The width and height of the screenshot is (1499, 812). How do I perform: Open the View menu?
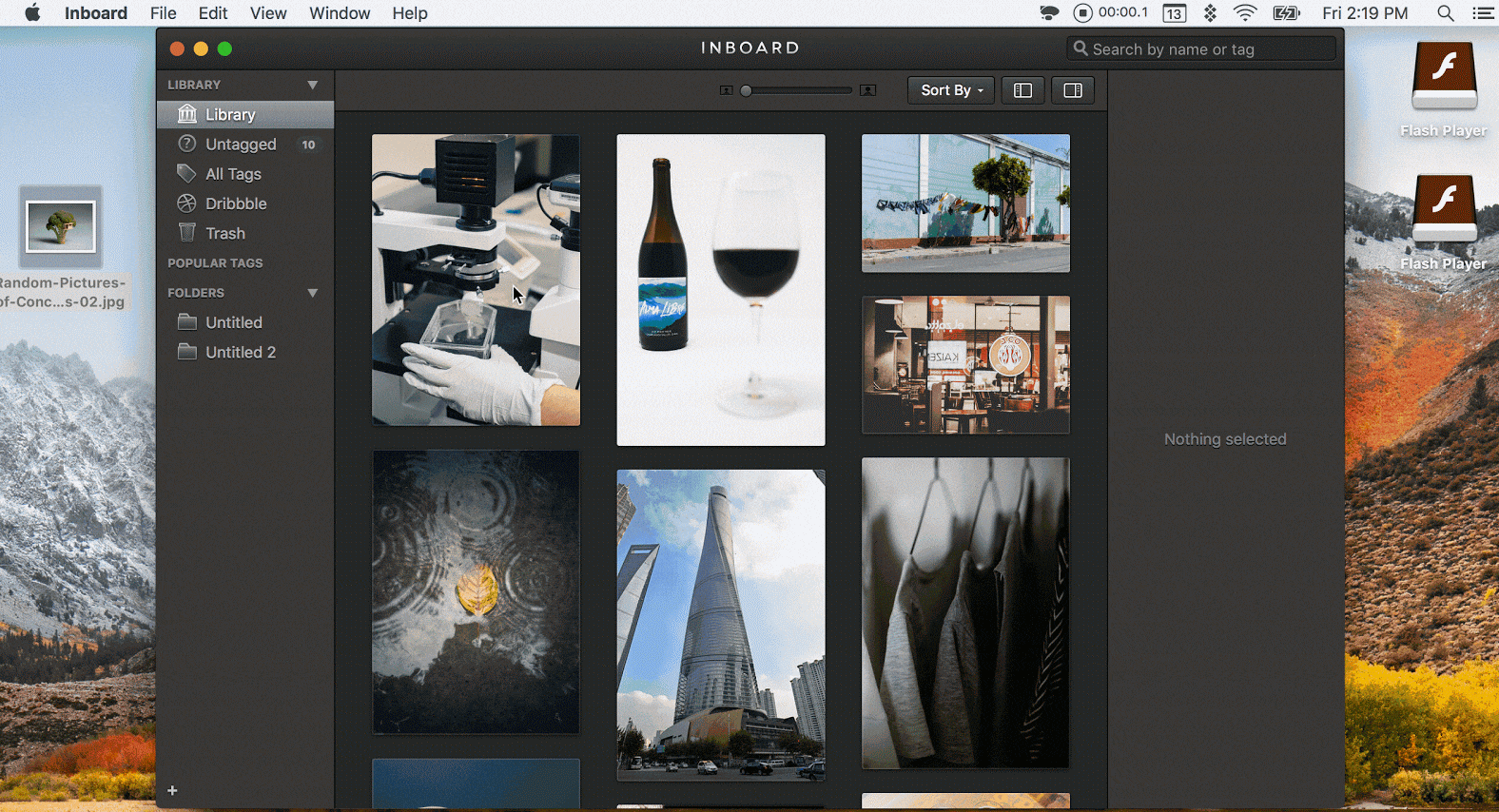click(x=268, y=13)
